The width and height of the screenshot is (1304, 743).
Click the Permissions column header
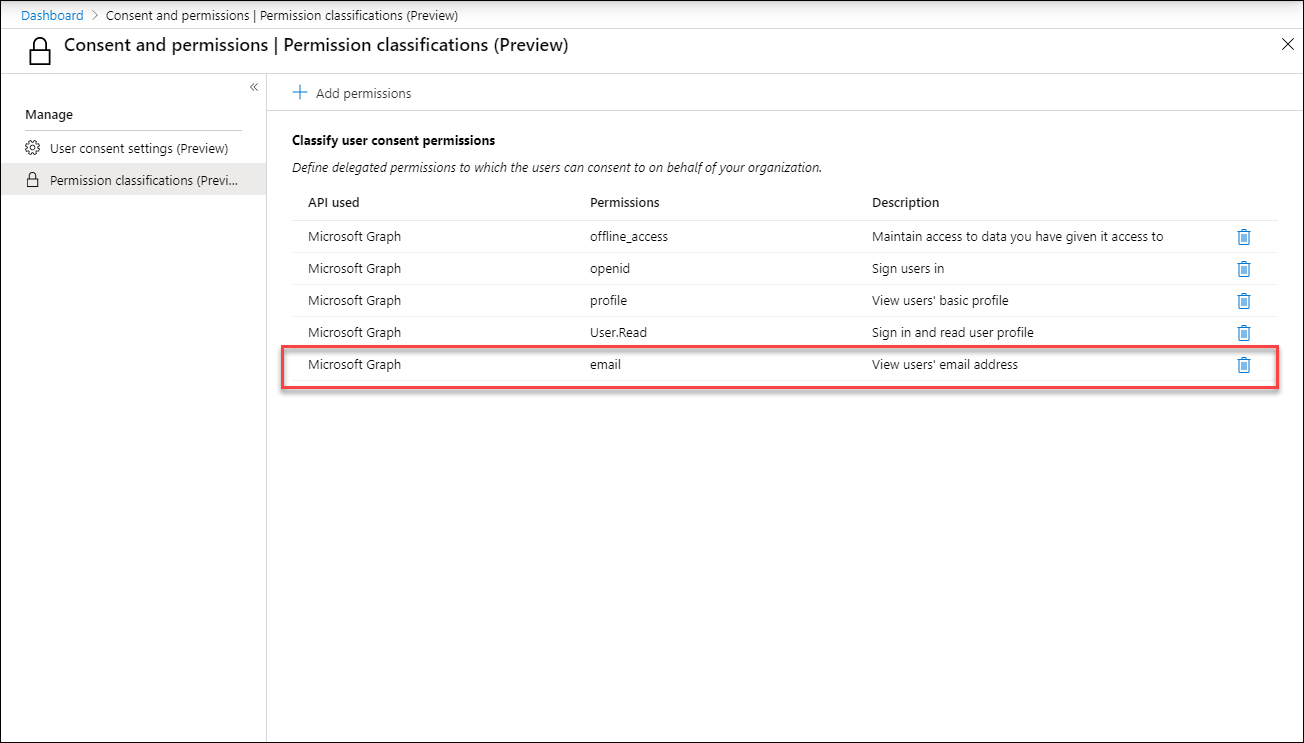(x=625, y=202)
